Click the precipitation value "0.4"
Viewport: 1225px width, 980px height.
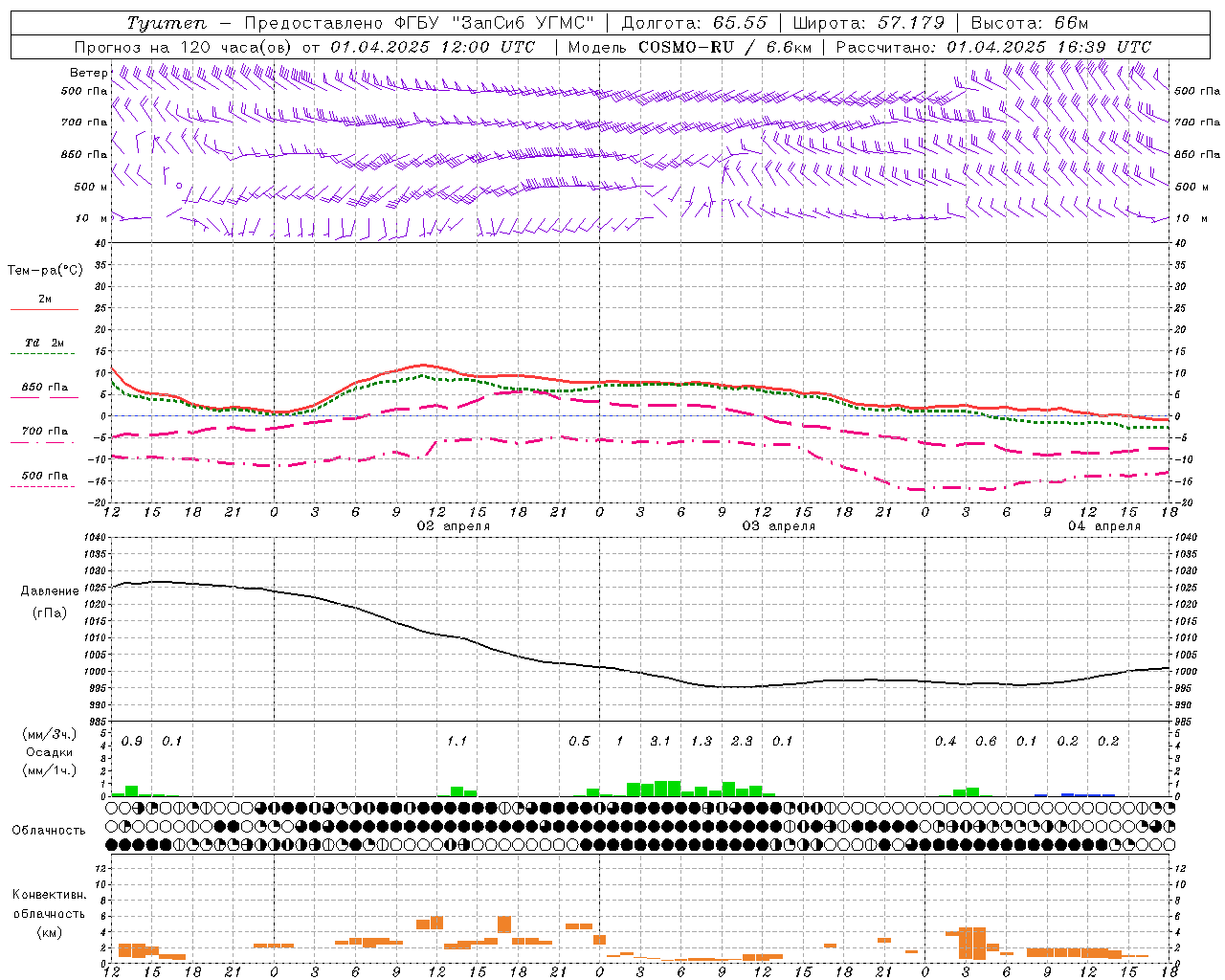pyautogui.click(x=946, y=742)
